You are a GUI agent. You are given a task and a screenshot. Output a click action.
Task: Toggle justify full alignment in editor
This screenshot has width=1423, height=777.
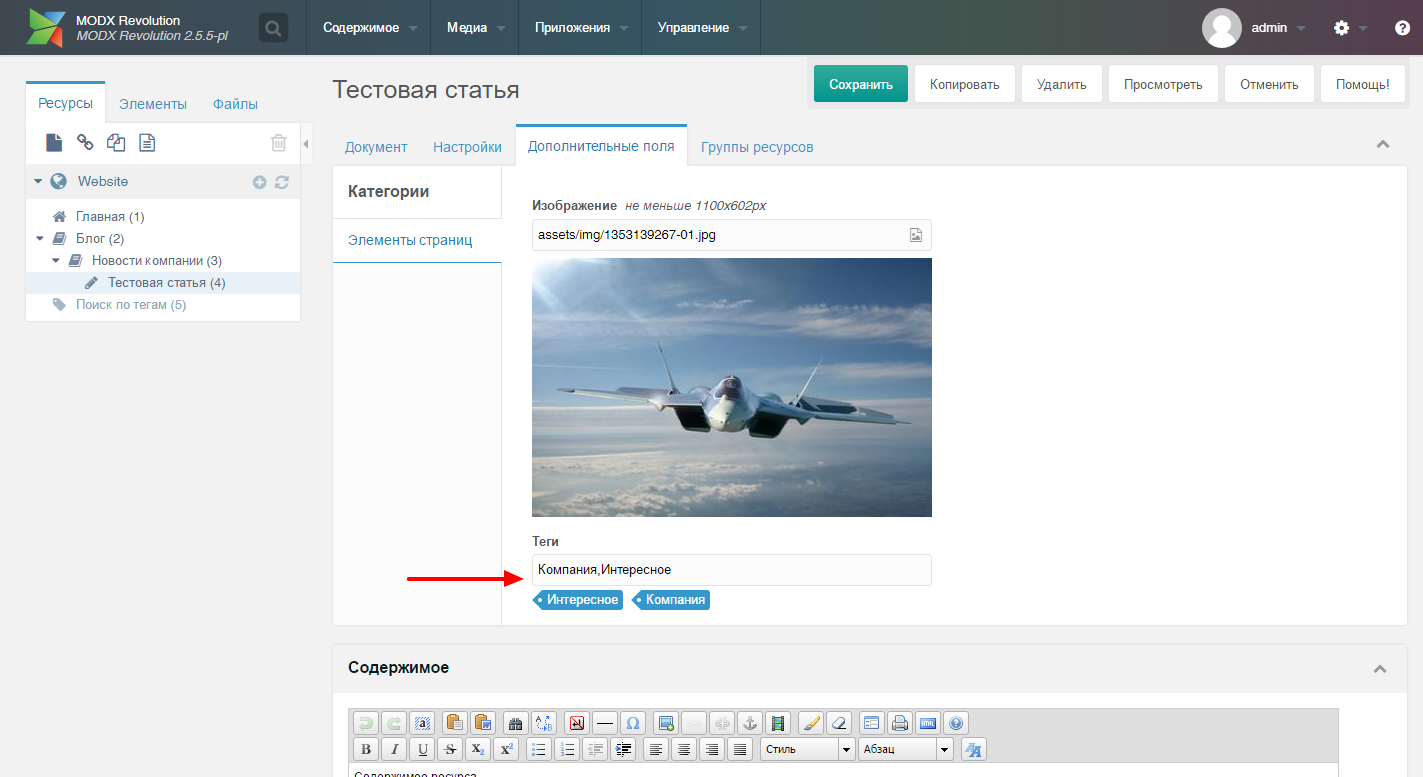click(x=740, y=749)
